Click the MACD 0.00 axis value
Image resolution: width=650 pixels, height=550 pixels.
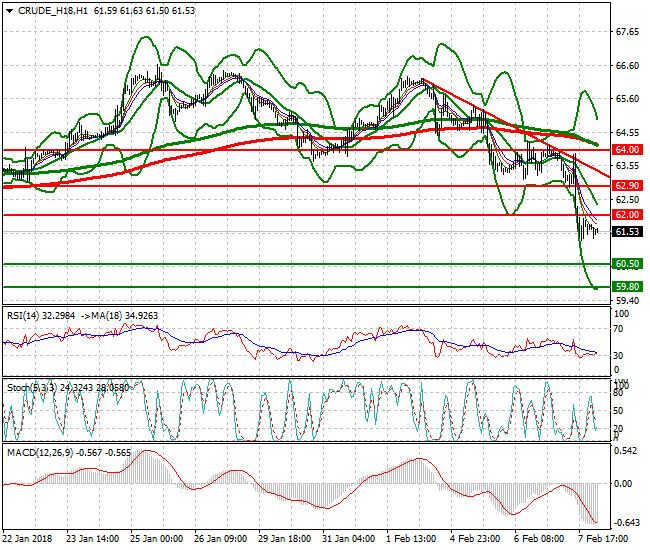[623, 484]
